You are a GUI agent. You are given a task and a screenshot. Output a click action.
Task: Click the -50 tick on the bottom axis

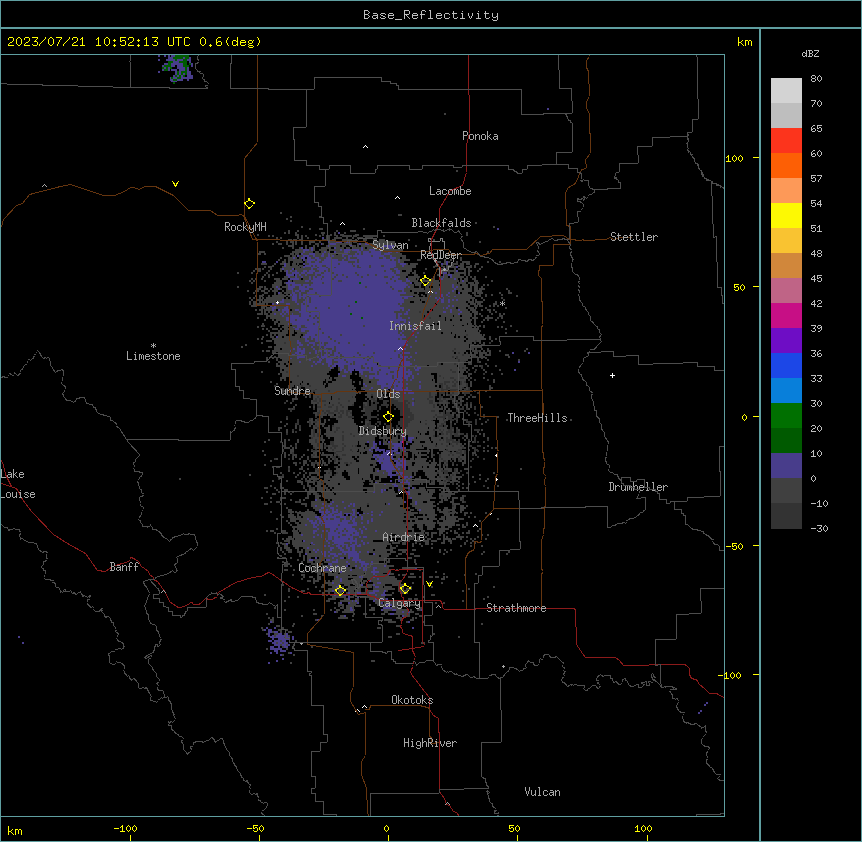[255, 828]
